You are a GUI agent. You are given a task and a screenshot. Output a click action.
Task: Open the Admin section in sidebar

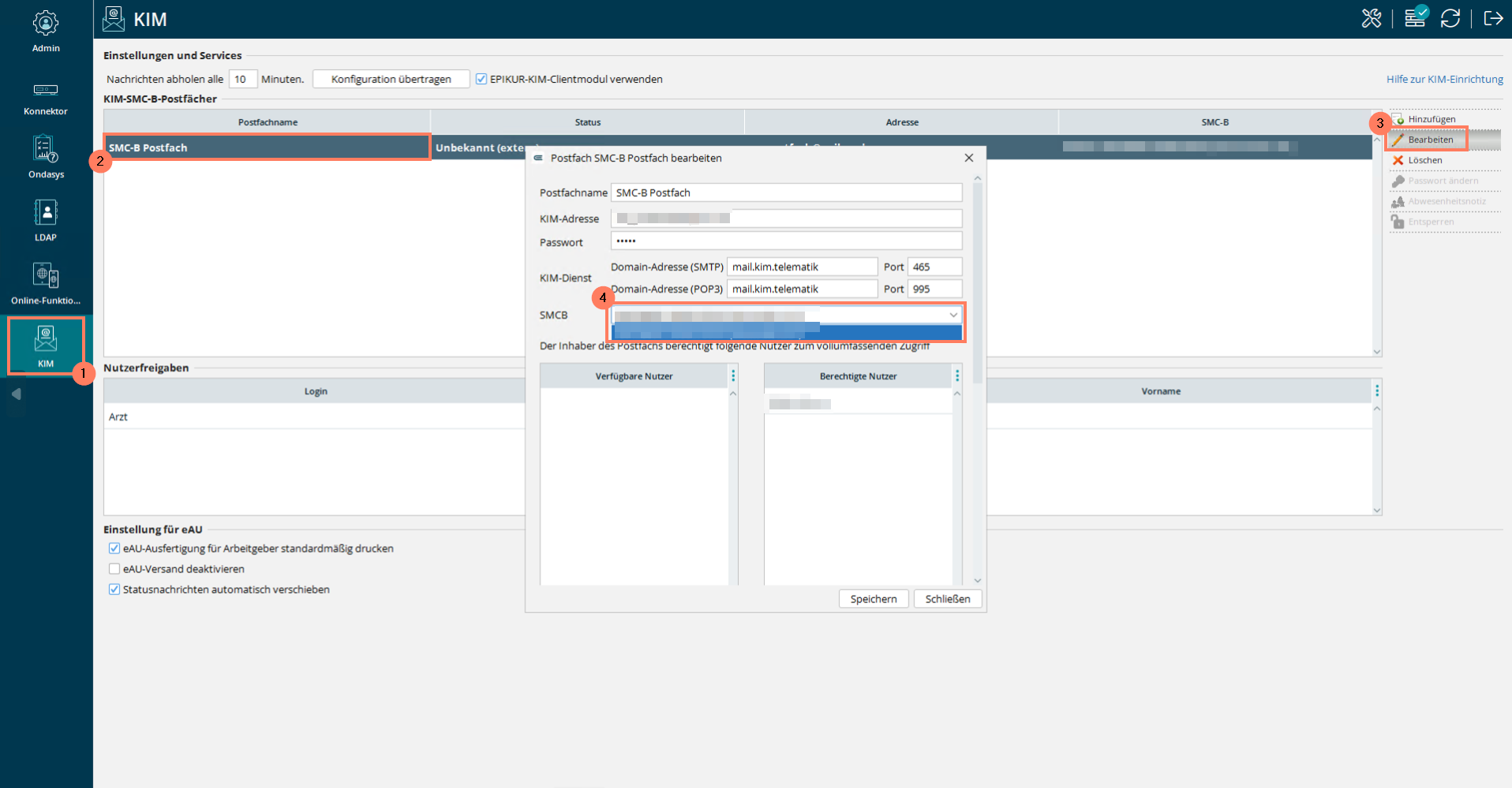(46, 32)
